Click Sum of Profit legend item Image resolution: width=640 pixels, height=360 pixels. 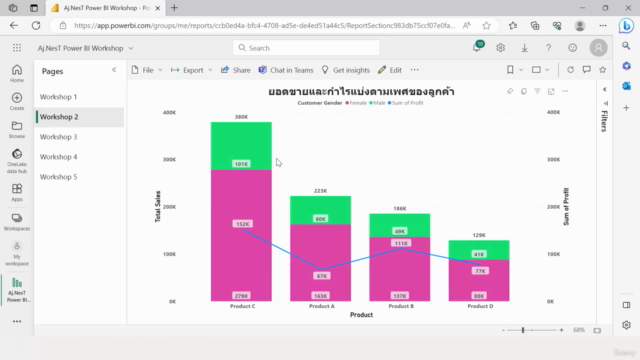[405, 103]
